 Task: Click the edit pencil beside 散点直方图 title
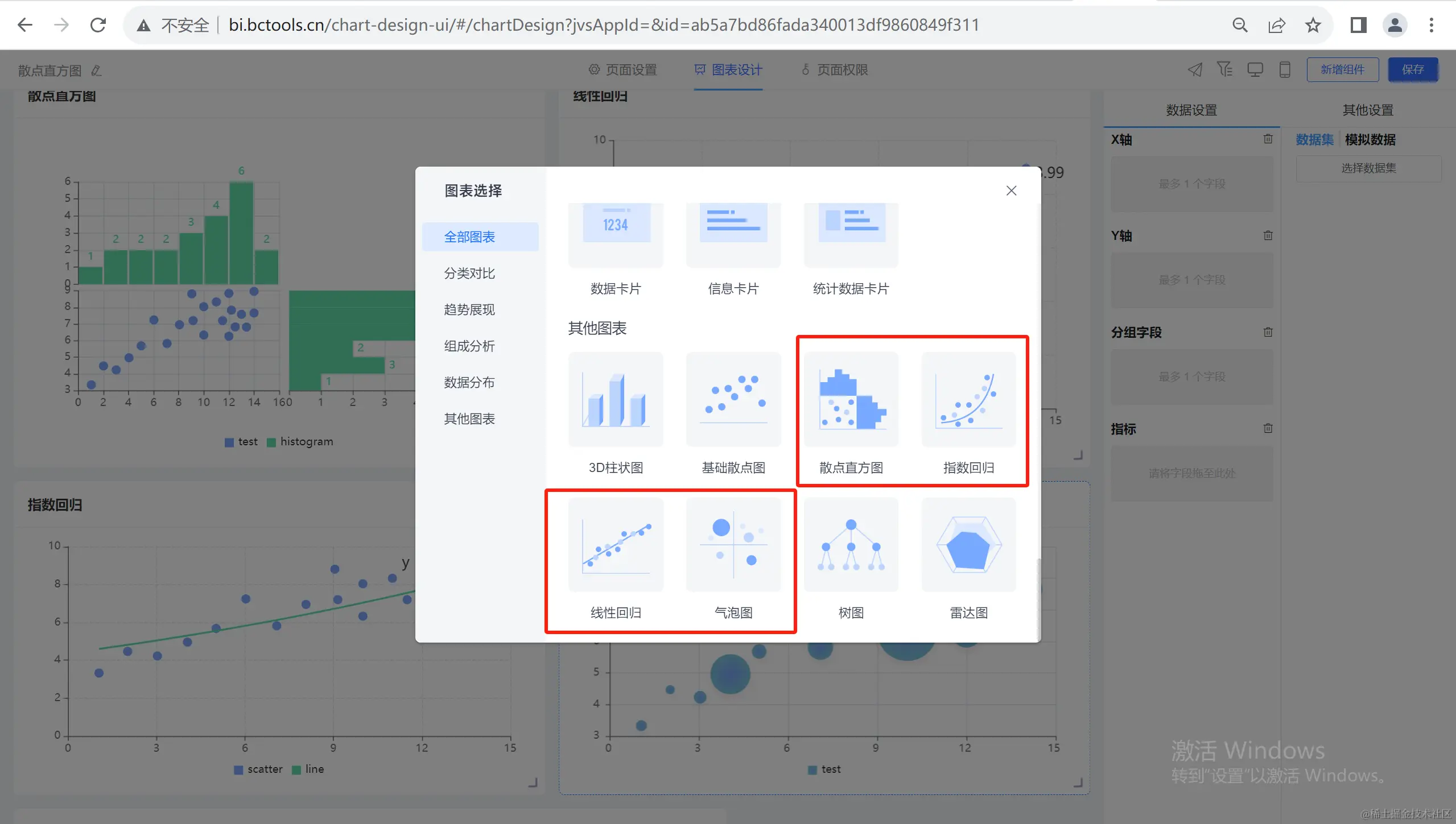pos(96,71)
